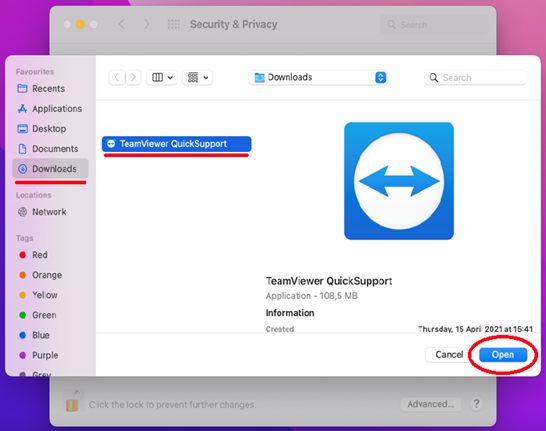This screenshot has width=546, height=431.
Task: Click the TeamViewer QuickSupport preview title
Action: (x=329, y=281)
